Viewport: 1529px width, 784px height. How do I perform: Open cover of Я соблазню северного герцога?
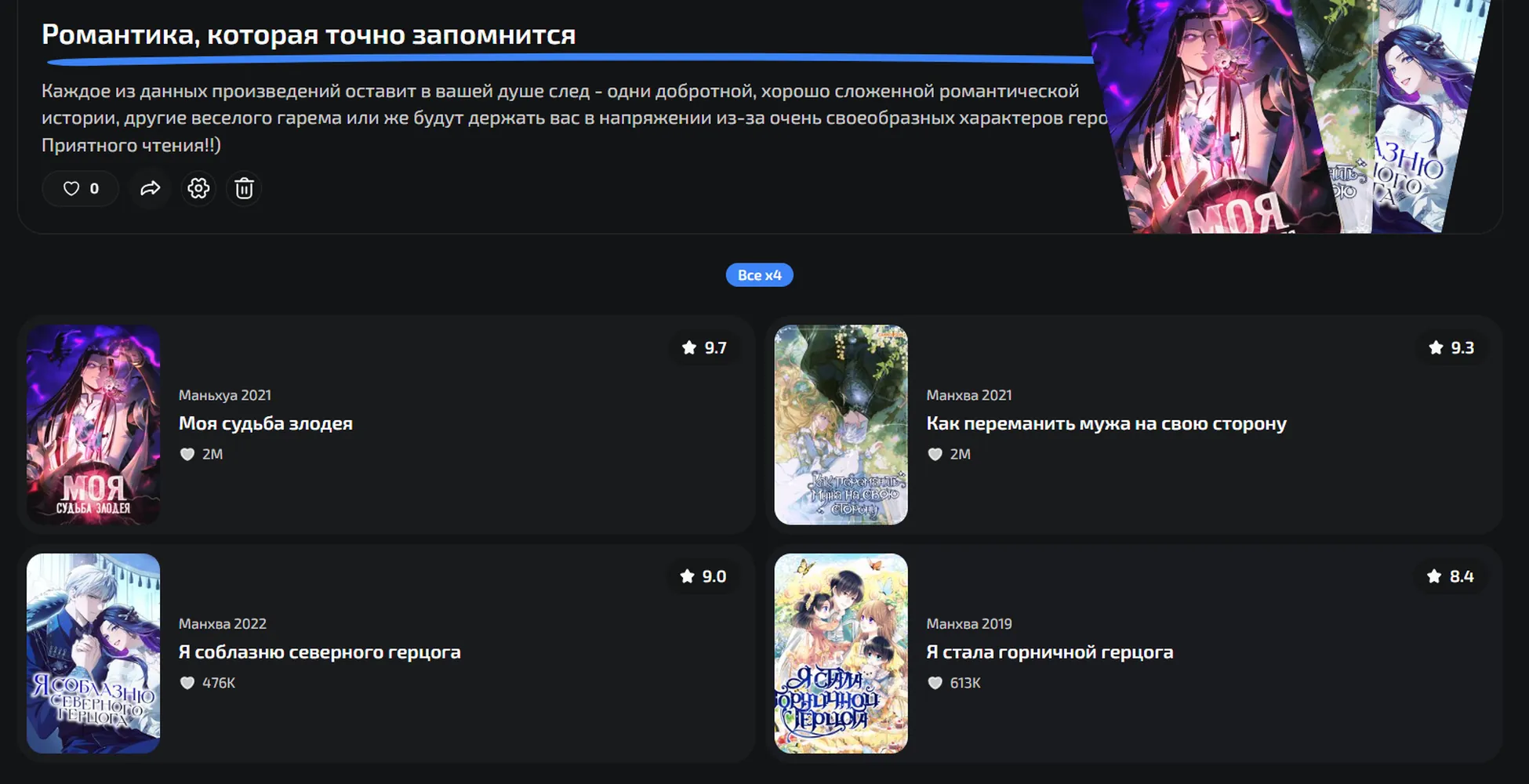[93, 654]
